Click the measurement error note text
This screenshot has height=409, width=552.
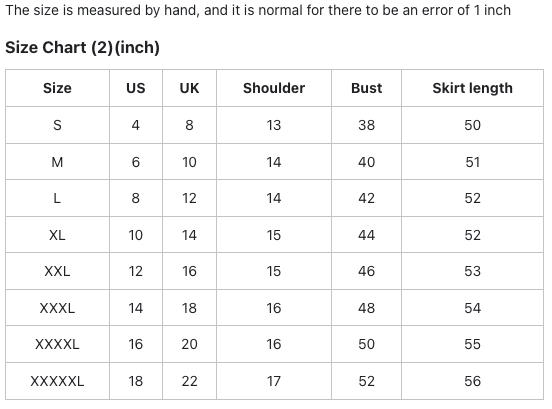pyautogui.click(x=258, y=10)
